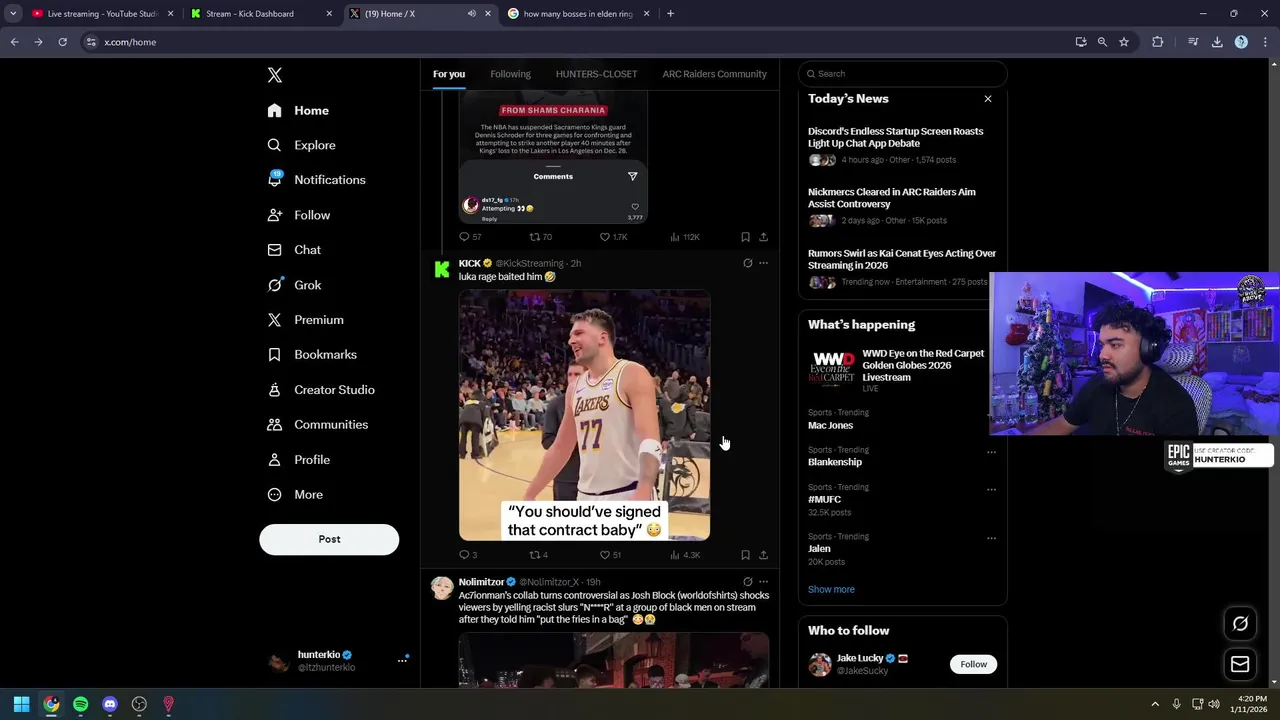Screen dimensions: 1280x720
Task: Click Show more under trends
Action: 831,589
